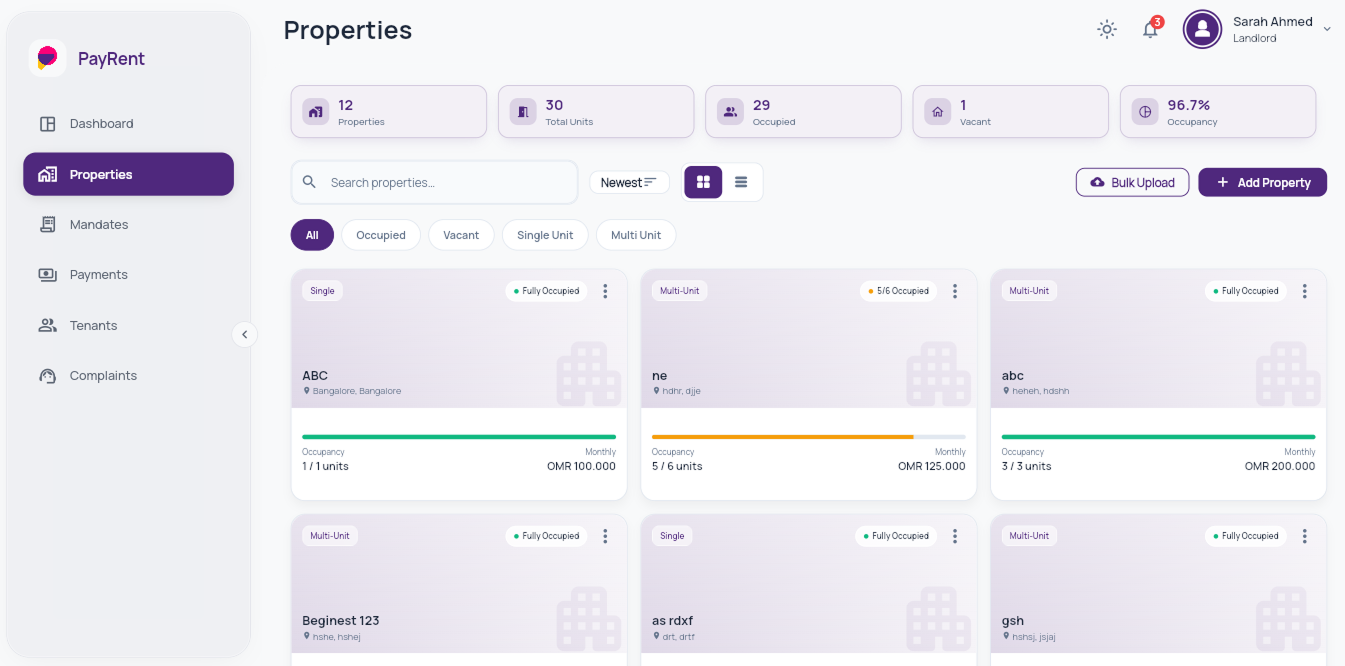Open three-dot menu on as rdxf
Image resolution: width=1345 pixels, height=666 pixels.
point(955,536)
